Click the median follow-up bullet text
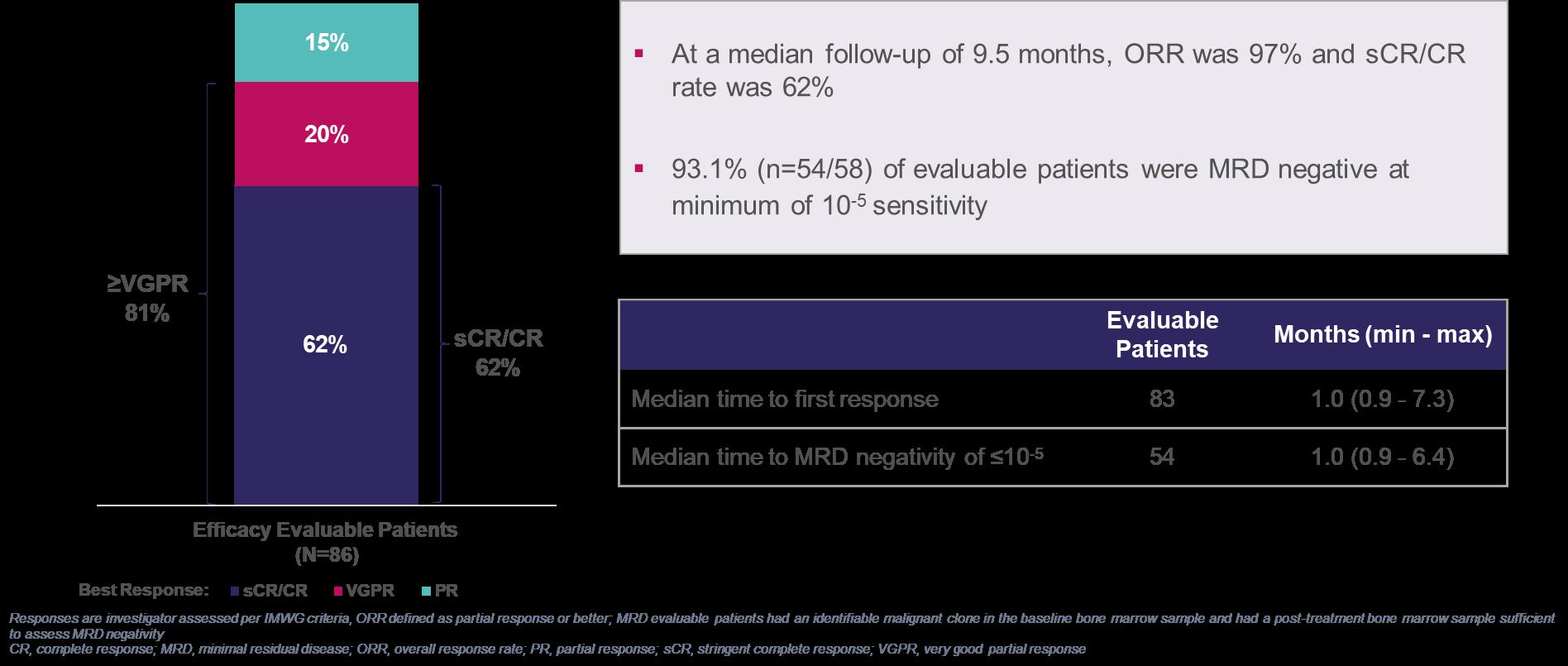 pos(1068,71)
